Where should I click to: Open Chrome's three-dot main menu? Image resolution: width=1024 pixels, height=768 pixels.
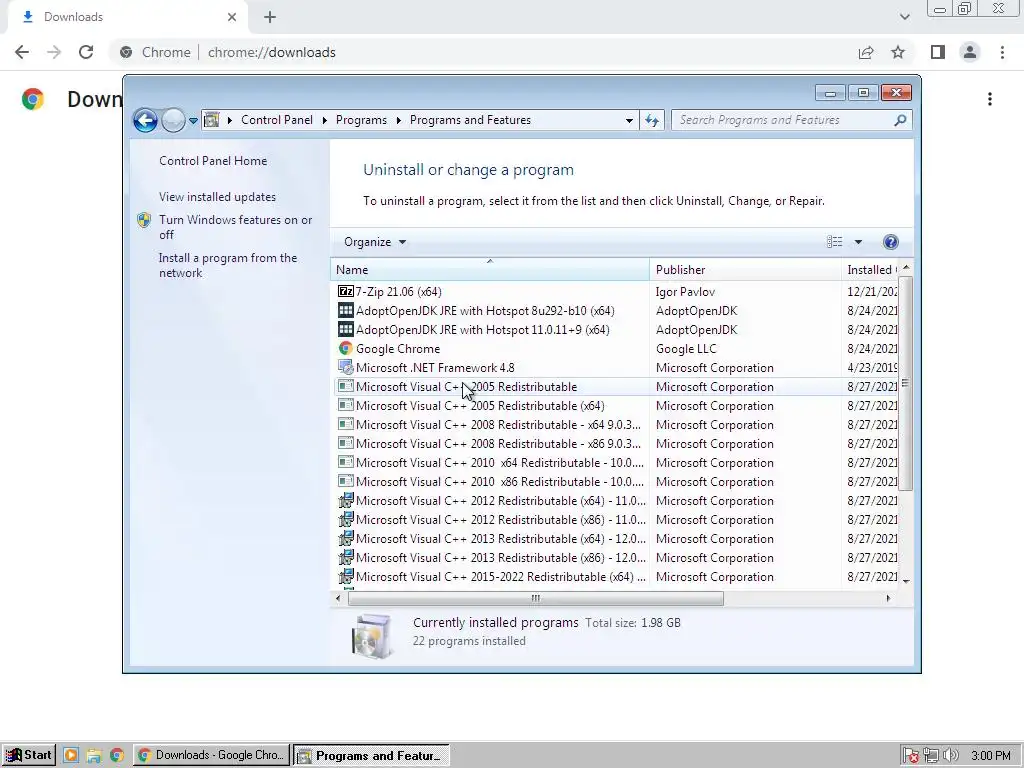(1002, 52)
